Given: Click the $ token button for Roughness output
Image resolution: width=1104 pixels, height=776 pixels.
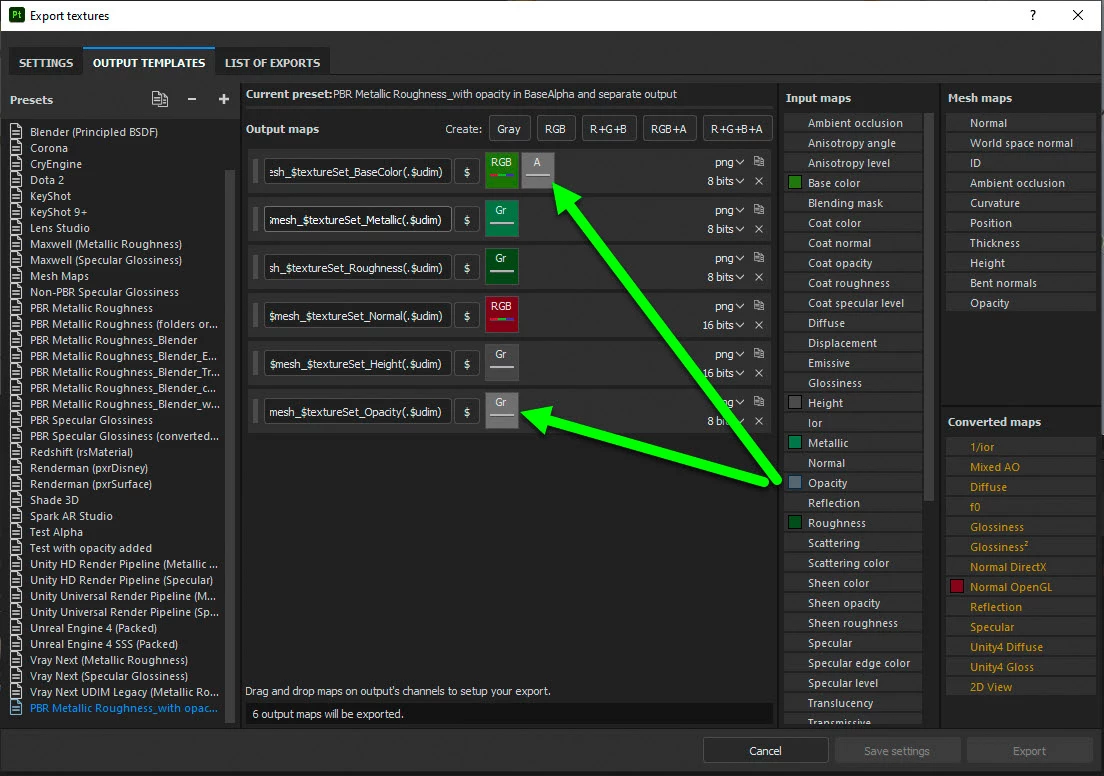Looking at the screenshot, I should click(467, 268).
